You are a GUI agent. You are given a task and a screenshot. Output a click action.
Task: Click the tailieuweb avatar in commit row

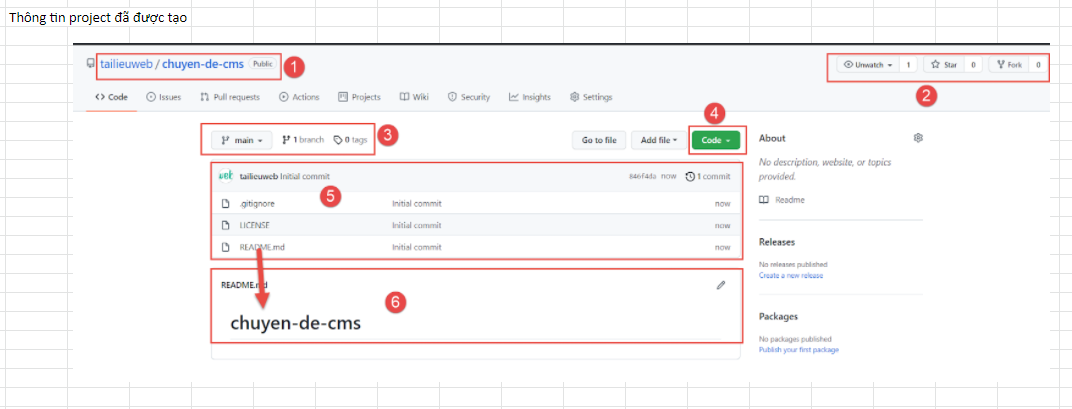pos(226,176)
